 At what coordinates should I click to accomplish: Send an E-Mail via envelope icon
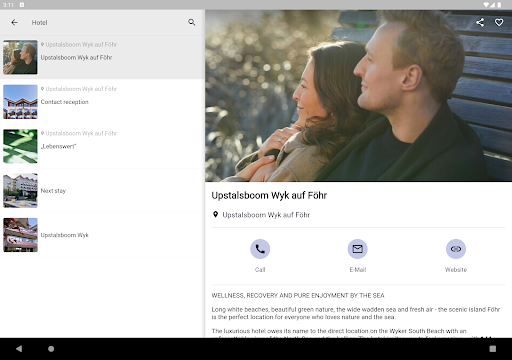pos(358,249)
